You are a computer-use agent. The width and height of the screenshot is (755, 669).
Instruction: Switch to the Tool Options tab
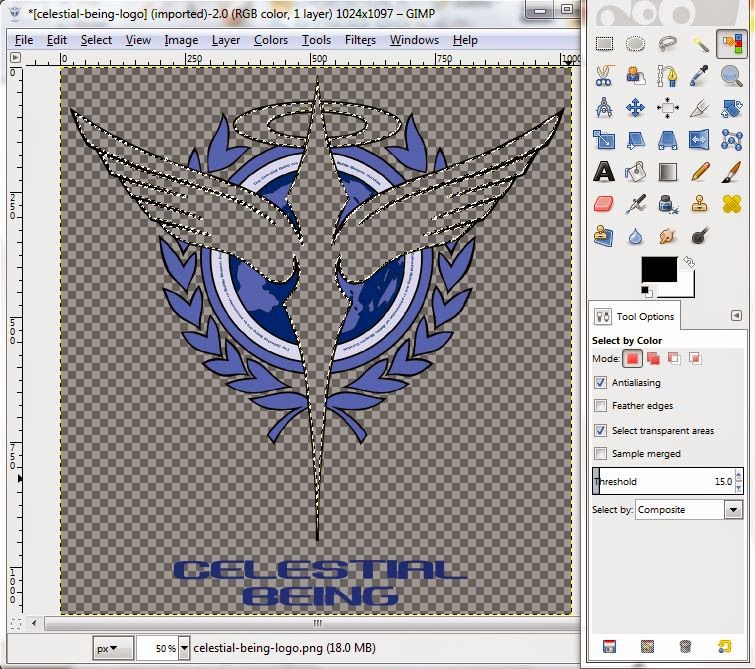tap(636, 316)
